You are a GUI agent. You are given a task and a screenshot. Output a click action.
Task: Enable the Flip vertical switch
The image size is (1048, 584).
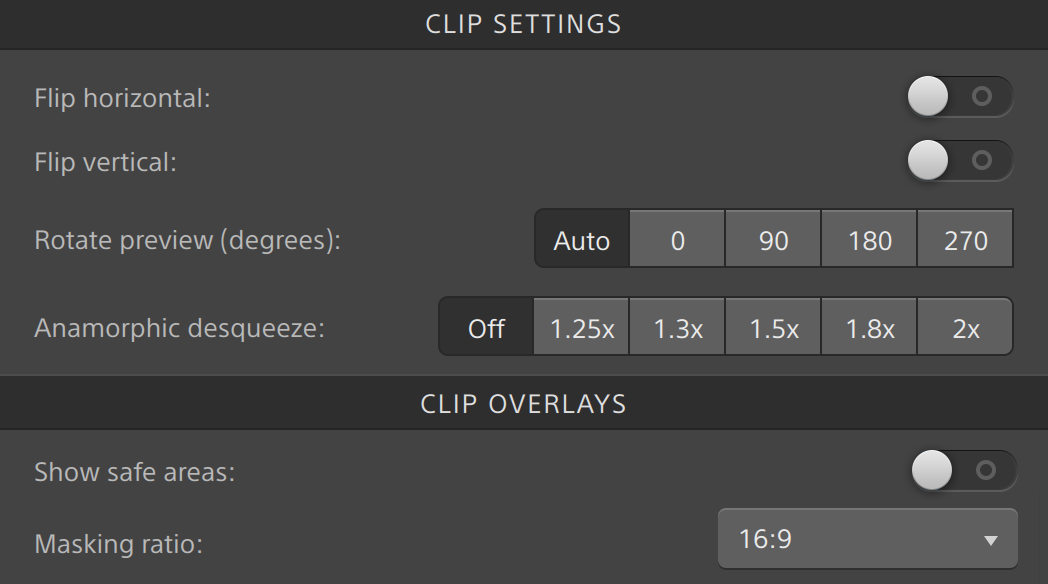pyautogui.click(x=959, y=160)
